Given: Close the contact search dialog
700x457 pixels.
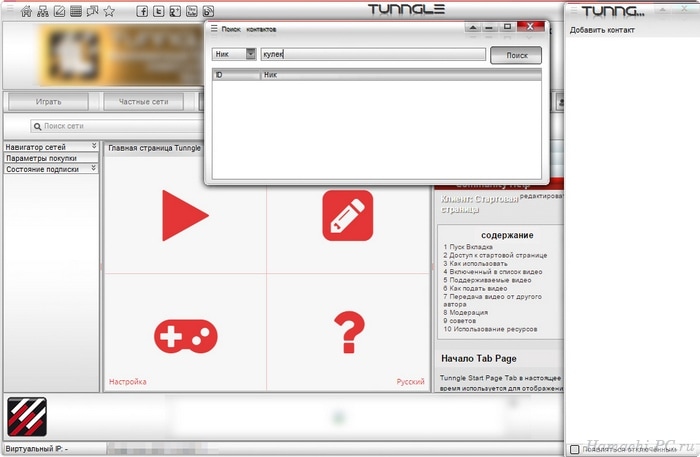Looking at the screenshot, I should (530, 27).
